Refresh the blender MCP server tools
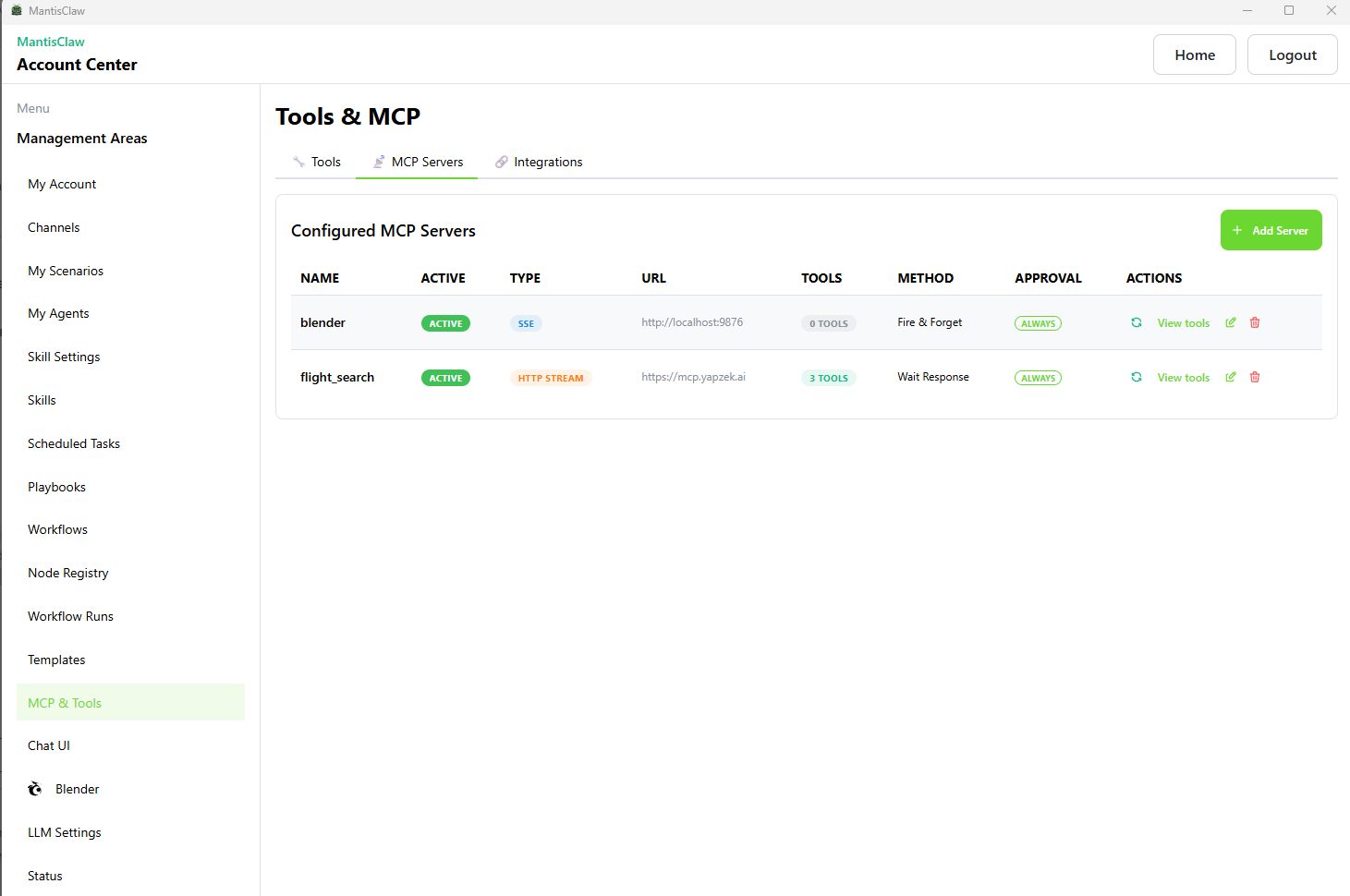Viewport: 1350px width, 896px height. pos(1136,322)
